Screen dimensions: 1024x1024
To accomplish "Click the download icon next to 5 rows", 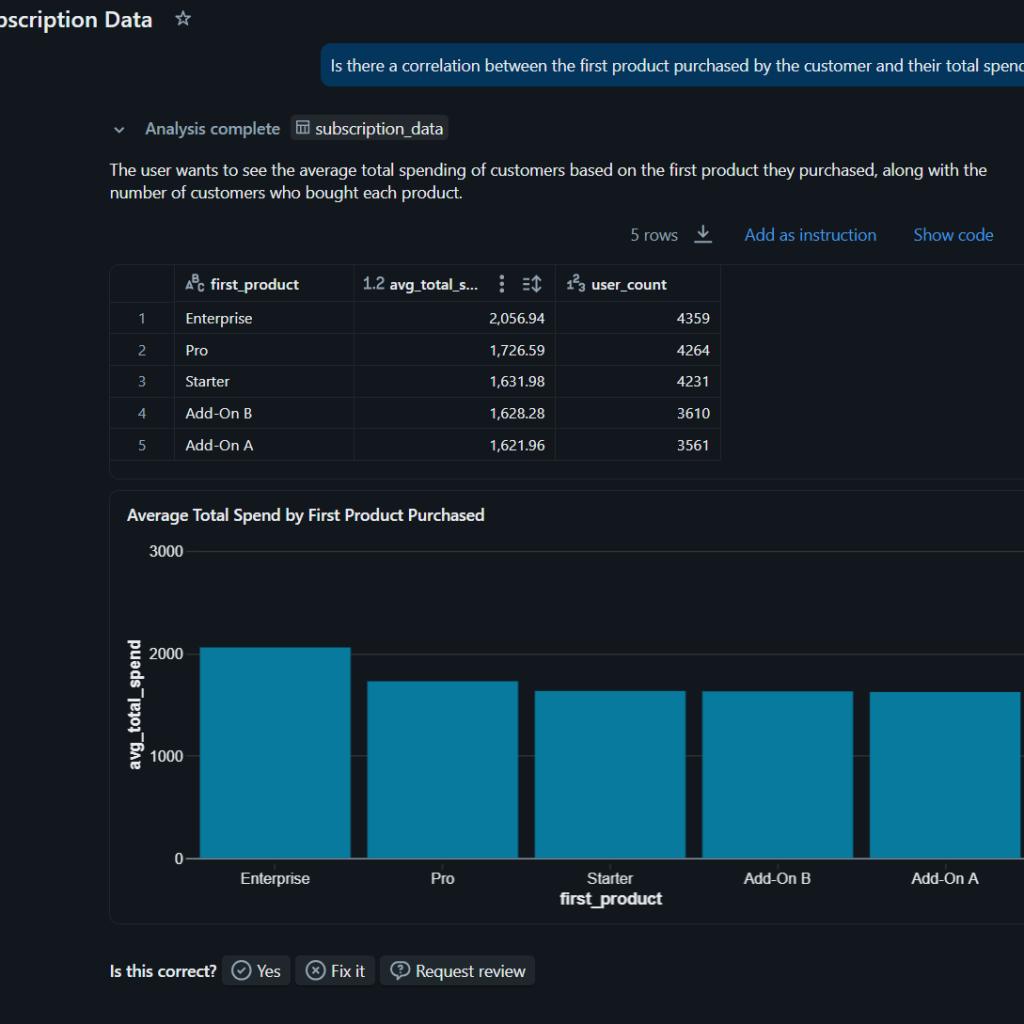I will pyautogui.click(x=703, y=235).
